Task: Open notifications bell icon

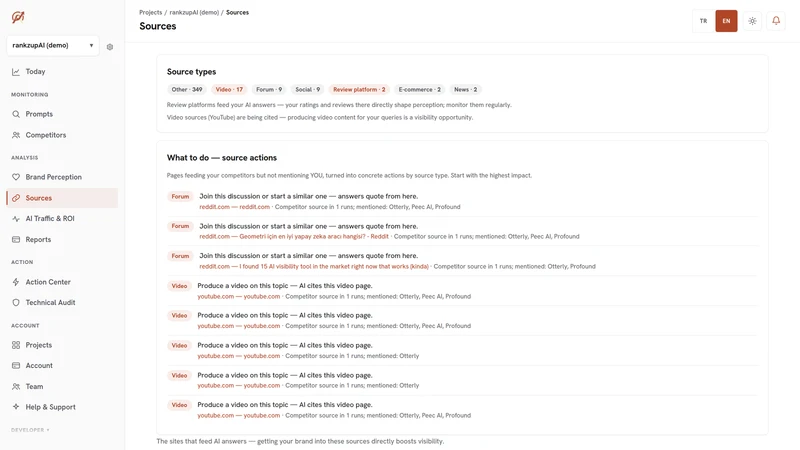Action: tap(776, 21)
